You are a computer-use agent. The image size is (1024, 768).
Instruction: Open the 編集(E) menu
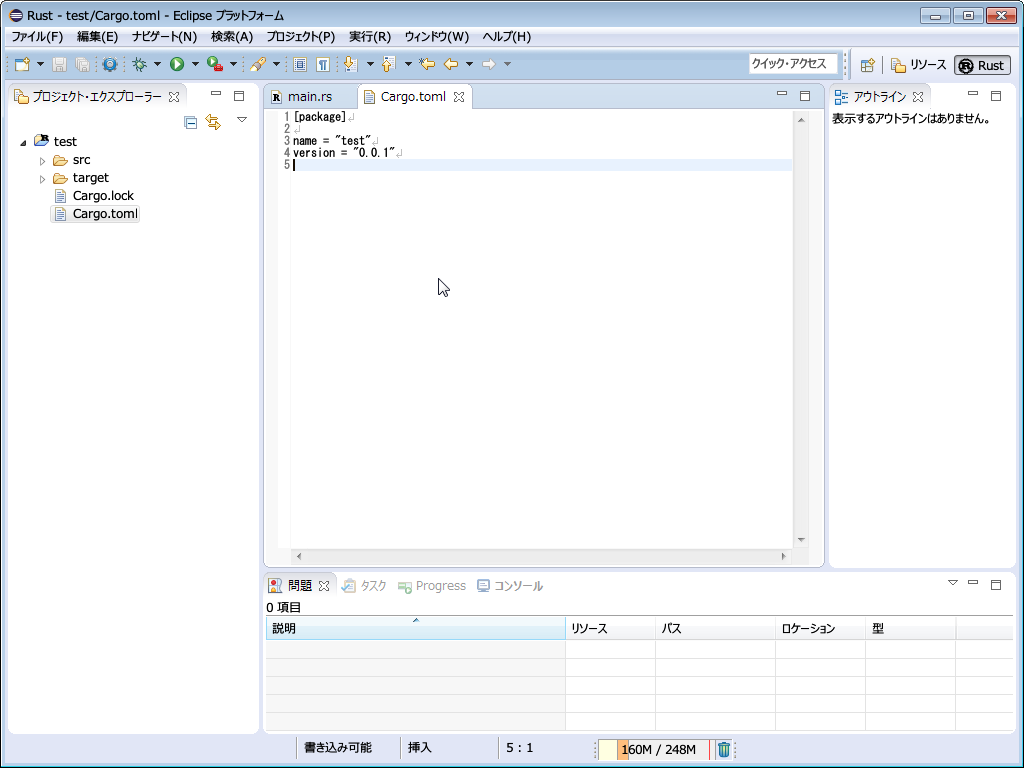pos(97,37)
